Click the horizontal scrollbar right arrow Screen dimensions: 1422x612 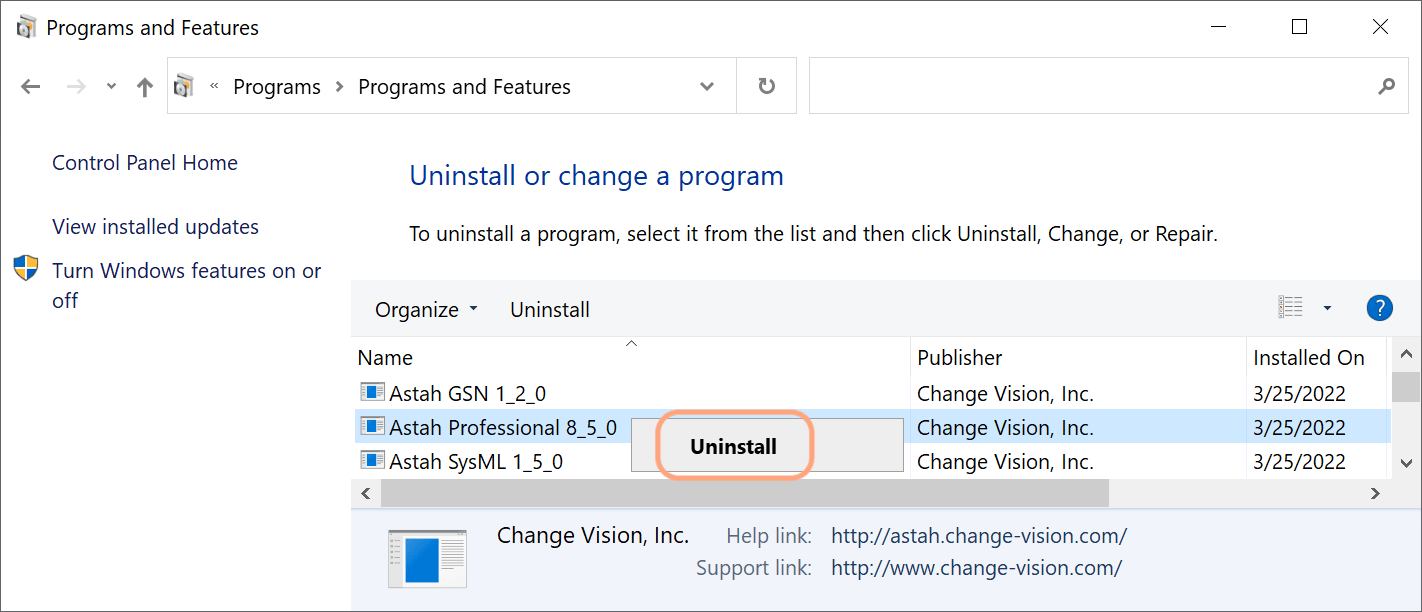click(1375, 493)
